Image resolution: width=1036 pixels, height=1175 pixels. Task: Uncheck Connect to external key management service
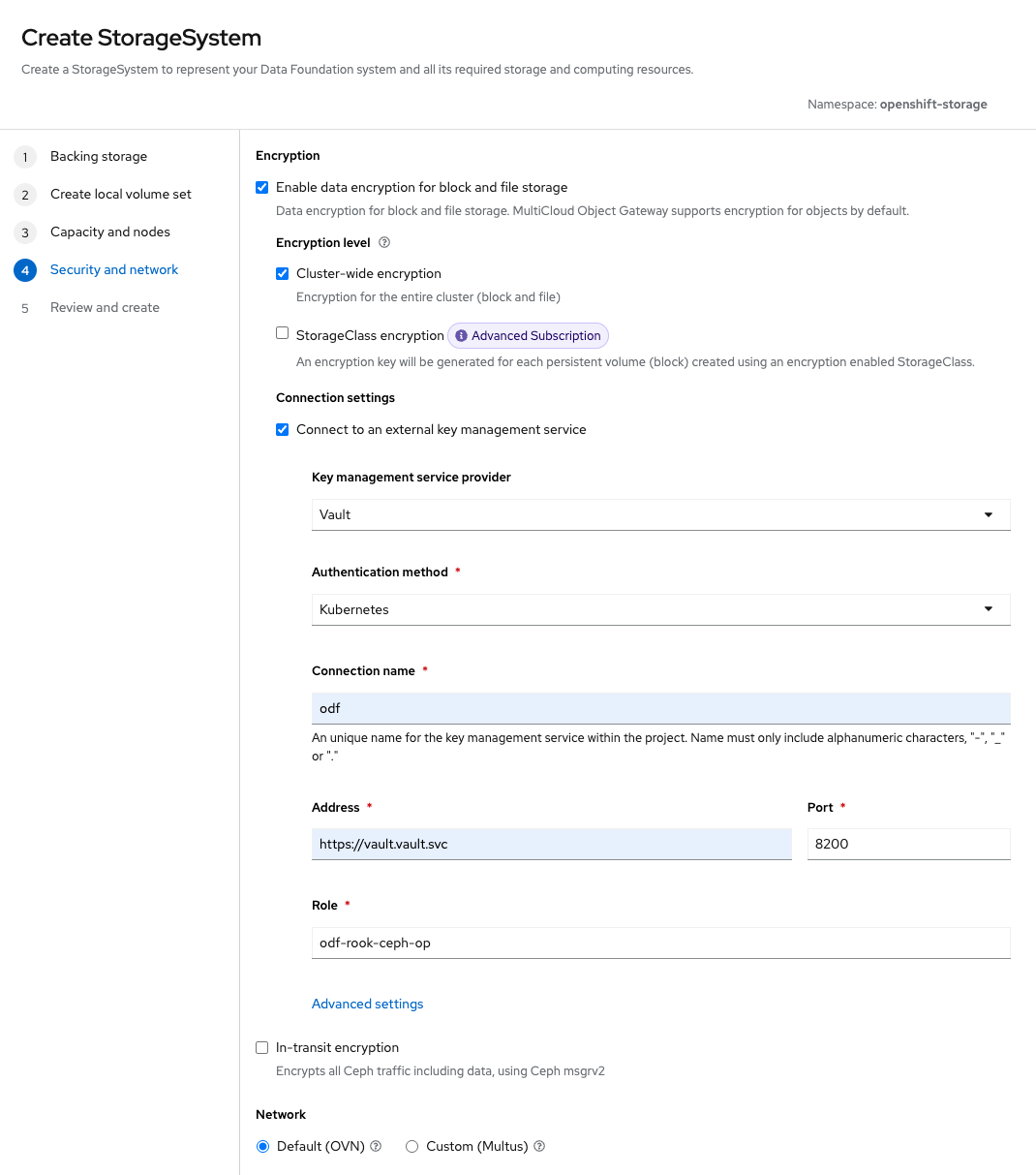(283, 430)
